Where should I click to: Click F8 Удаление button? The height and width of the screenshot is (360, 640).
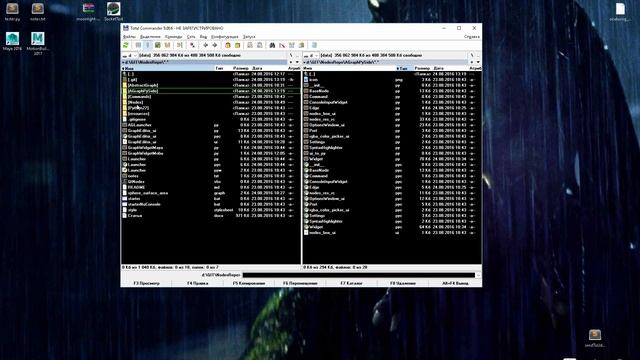coord(403,283)
